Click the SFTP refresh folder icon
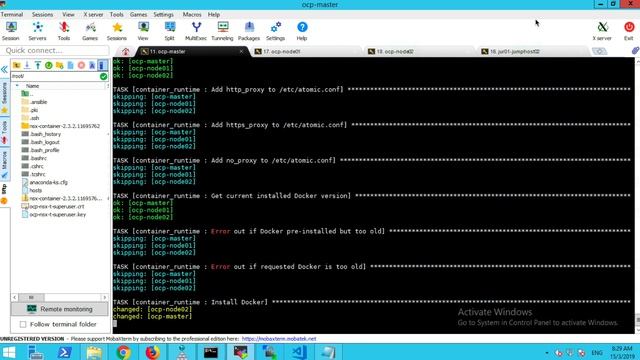This screenshot has height=360, width=640. pyautogui.click(x=49, y=65)
